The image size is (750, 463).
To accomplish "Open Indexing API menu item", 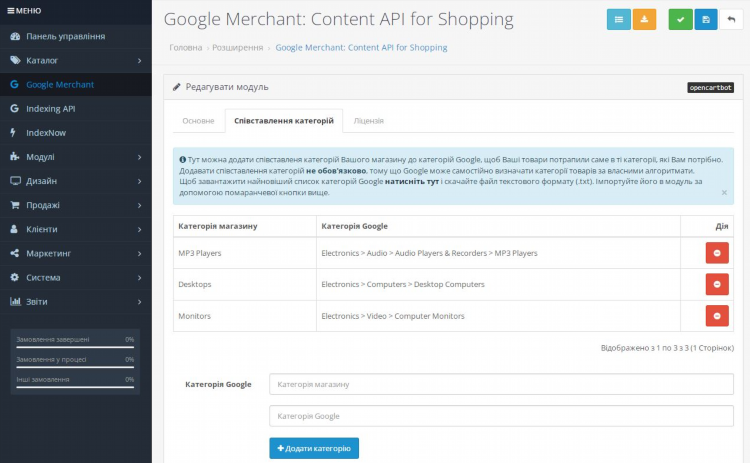I will pyautogui.click(x=76, y=109).
